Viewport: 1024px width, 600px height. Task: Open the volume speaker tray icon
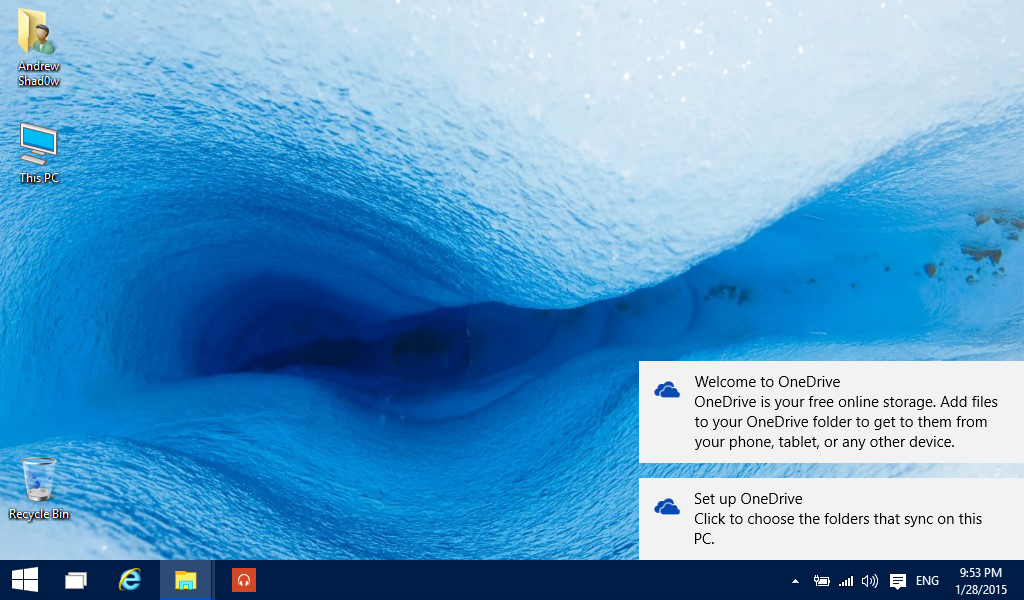869,580
